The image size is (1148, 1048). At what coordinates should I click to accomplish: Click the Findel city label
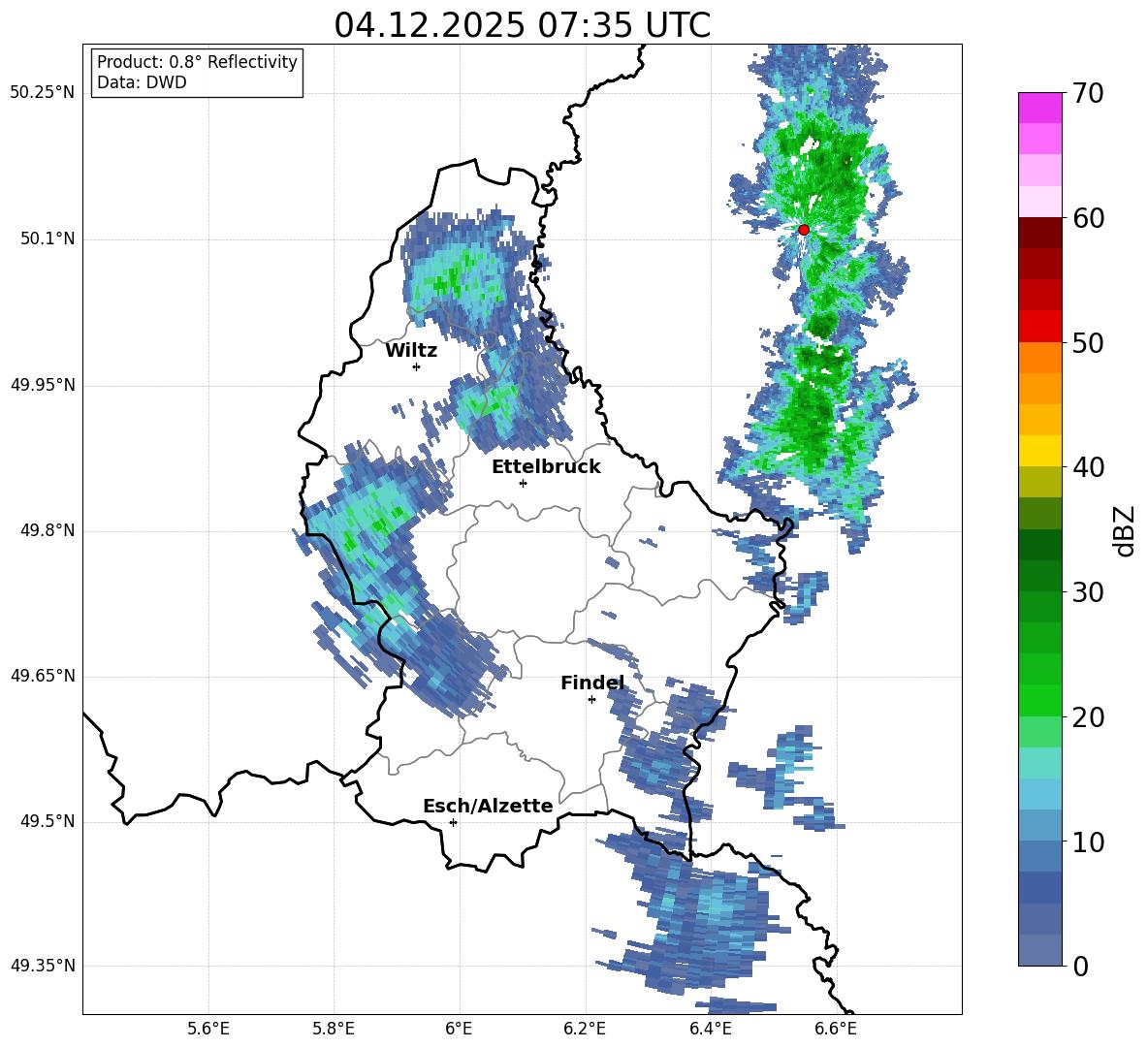click(x=592, y=683)
